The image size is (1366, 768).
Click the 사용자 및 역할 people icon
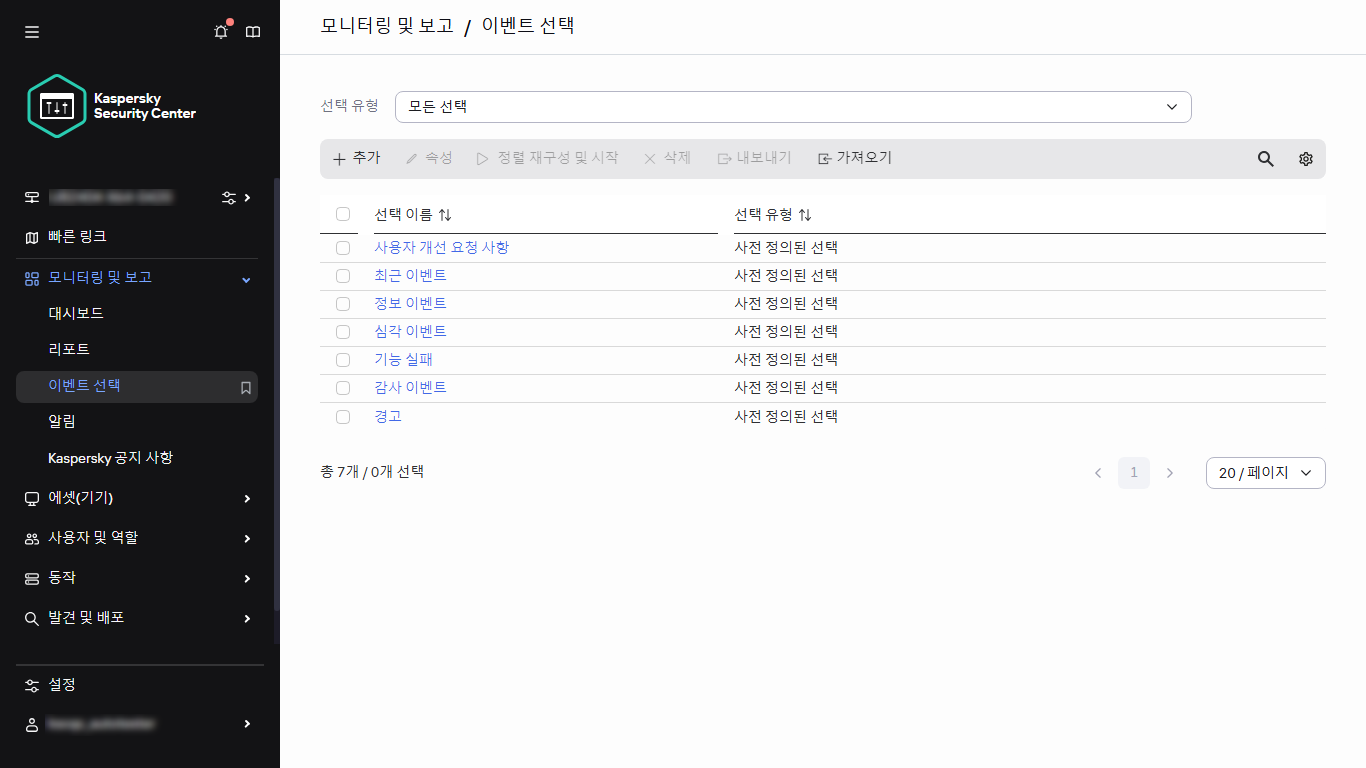[x=32, y=538]
